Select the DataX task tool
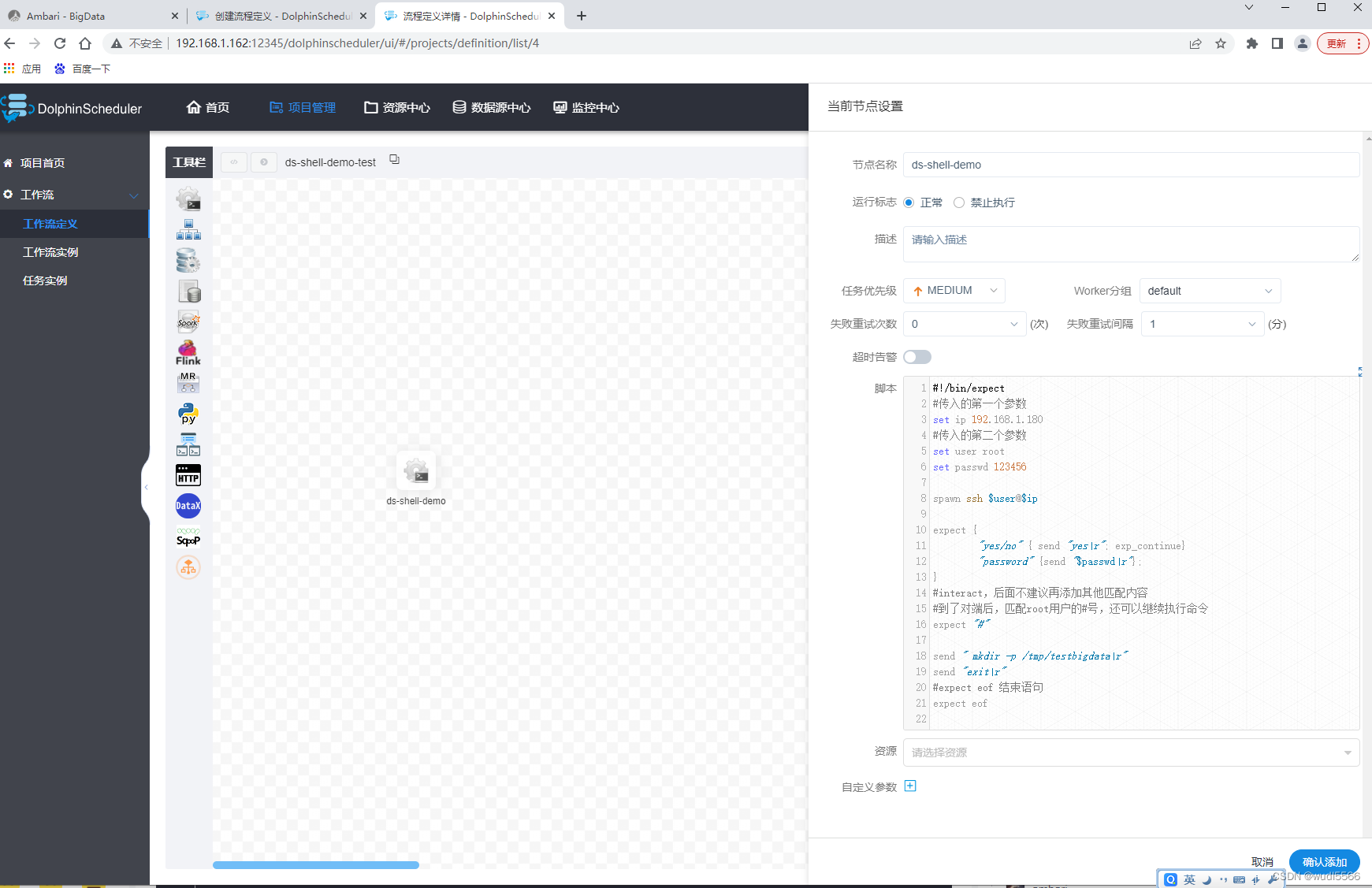Viewport: 1372px width, 888px height. coord(188,506)
